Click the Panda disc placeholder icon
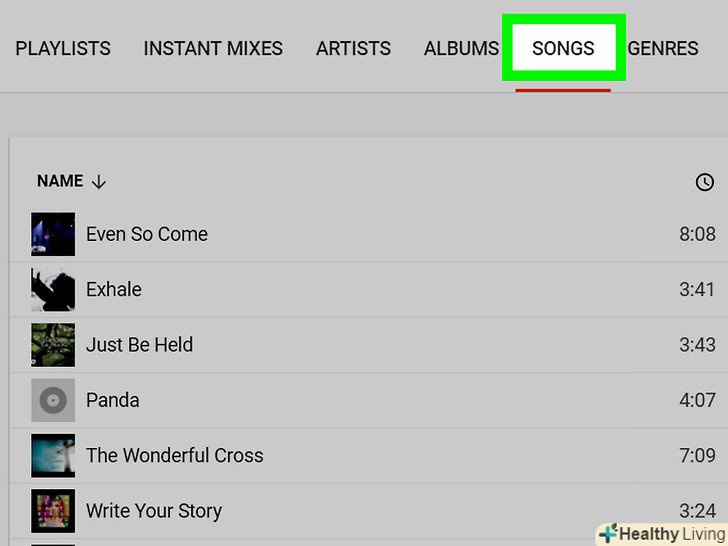This screenshot has width=728, height=546. coord(53,400)
